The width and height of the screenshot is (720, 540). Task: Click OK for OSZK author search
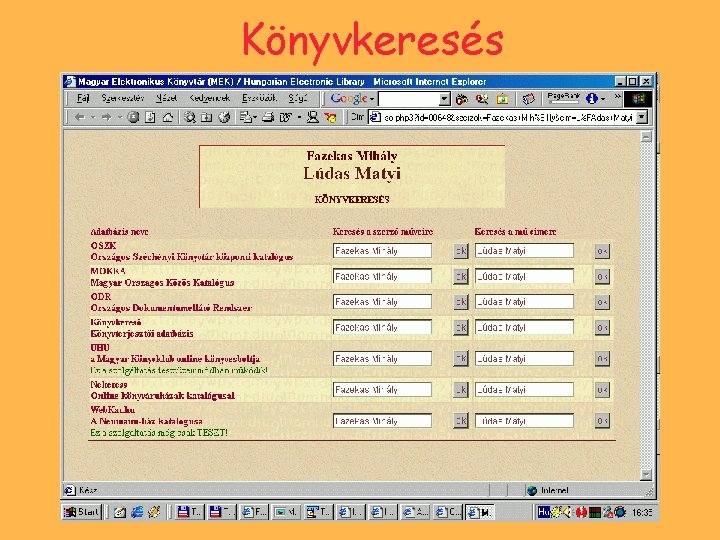461,251
